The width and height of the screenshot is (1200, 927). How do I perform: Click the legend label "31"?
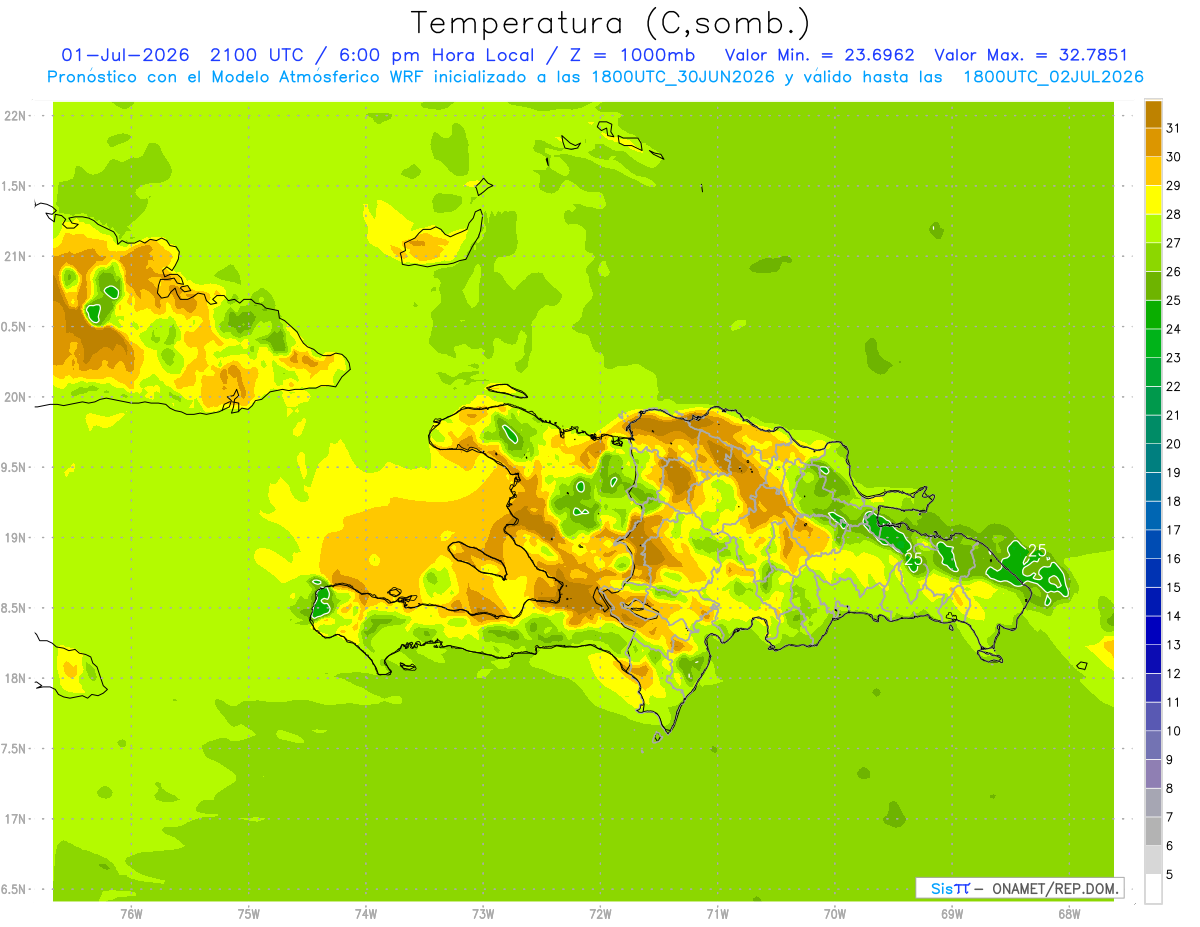1174,129
